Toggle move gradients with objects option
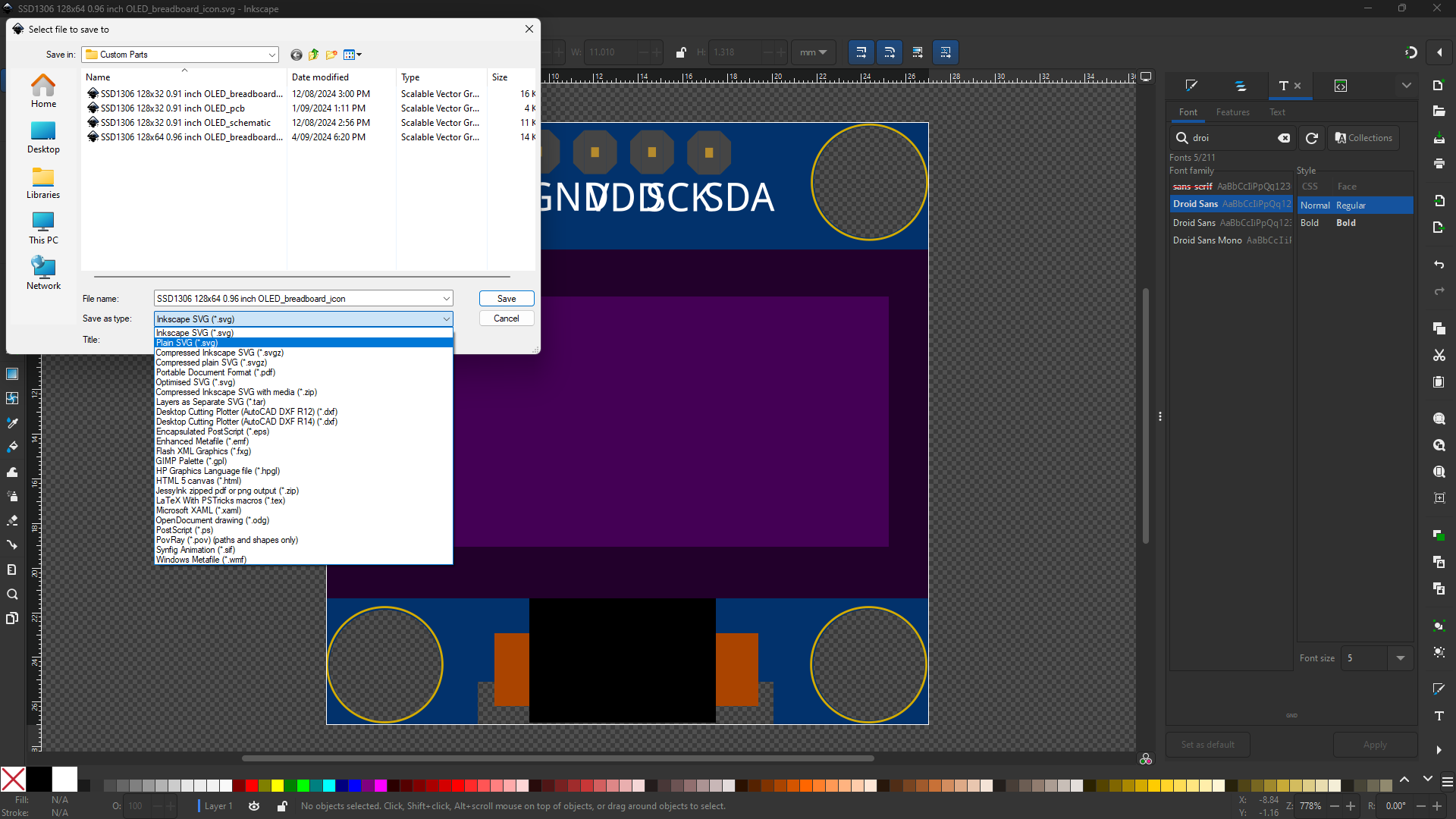Screen dimensions: 1456x819 coord(918,52)
